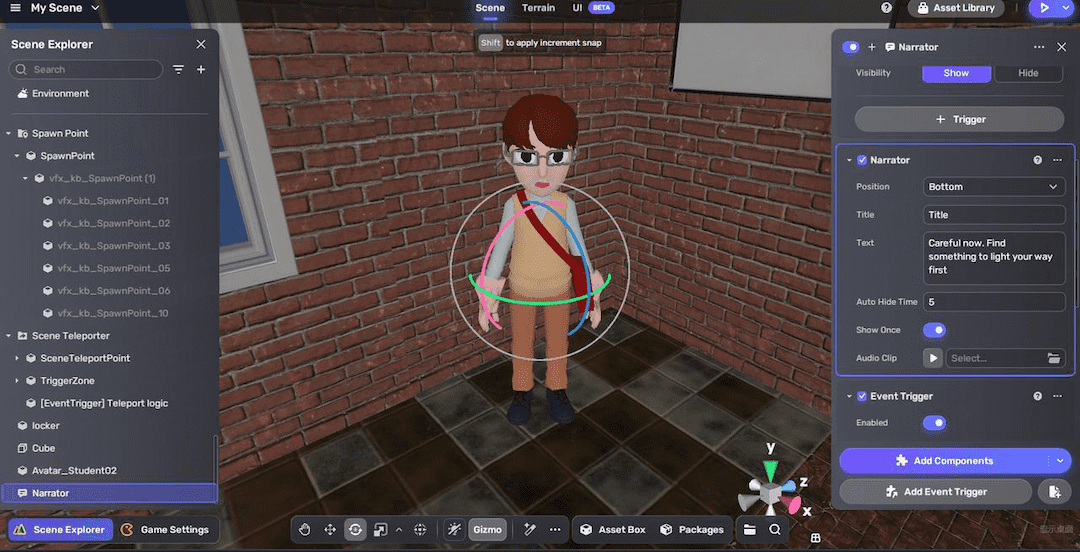Screen dimensions: 1080x552
Task: Click the Add Components button
Action: [x=945, y=461]
